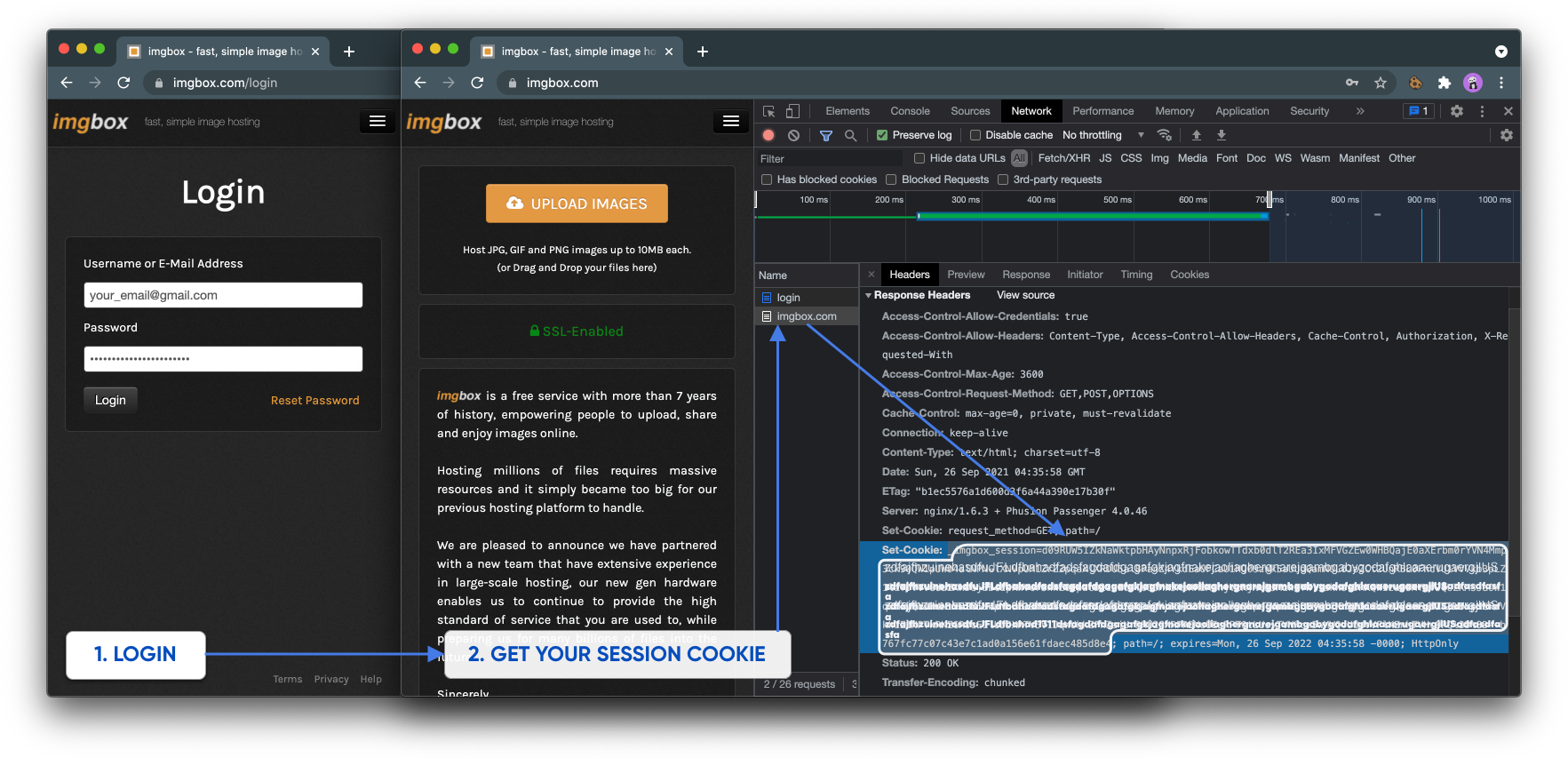Open the network conditions wifi icon
Image resolution: width=1568 pixels, height=758 pixels.
1164,135
